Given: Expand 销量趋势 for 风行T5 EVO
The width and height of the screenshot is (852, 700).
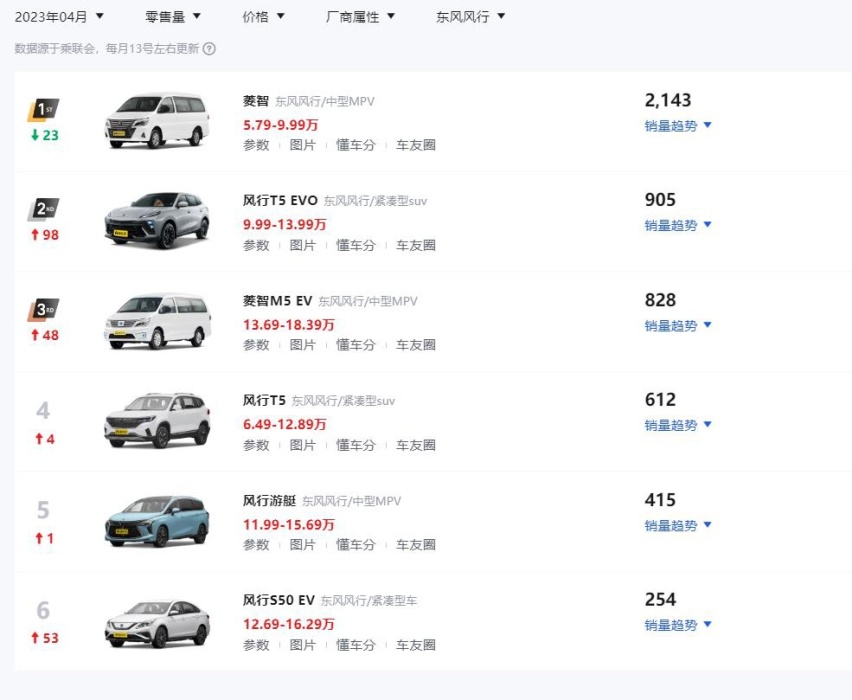Looking at the screenshot, I should 678,226.
